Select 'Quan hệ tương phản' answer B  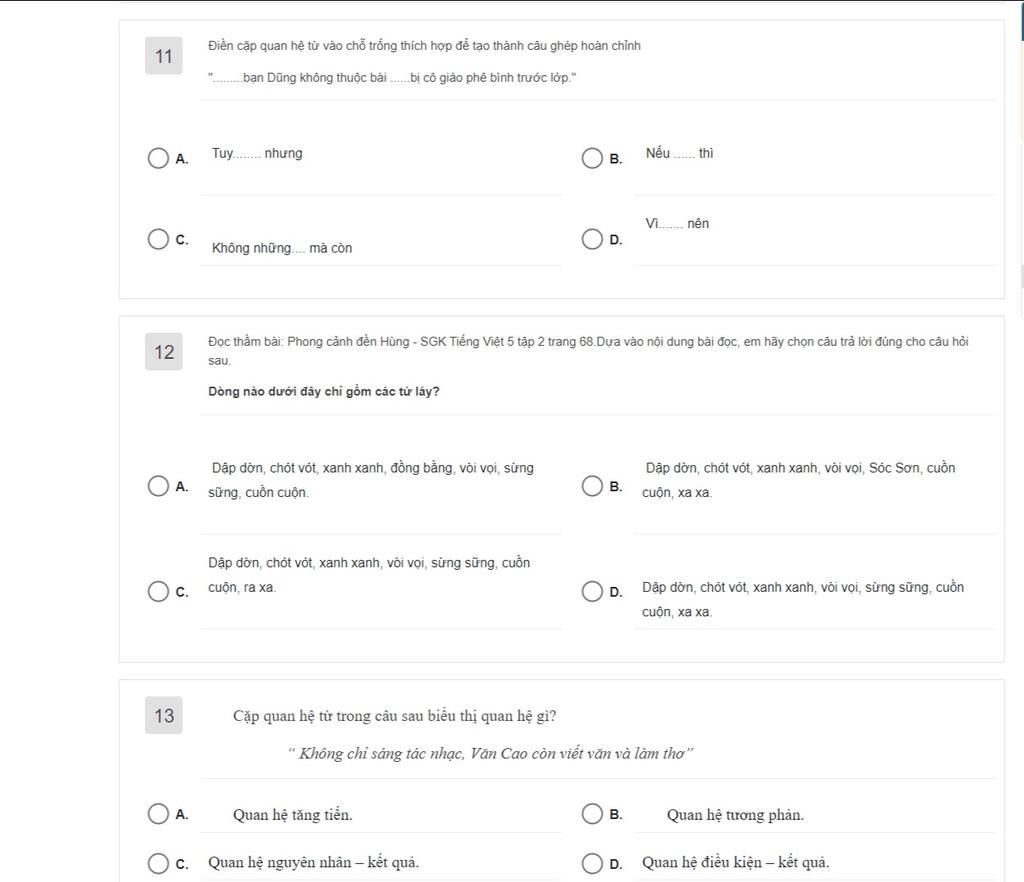click(x=592, y=813)
